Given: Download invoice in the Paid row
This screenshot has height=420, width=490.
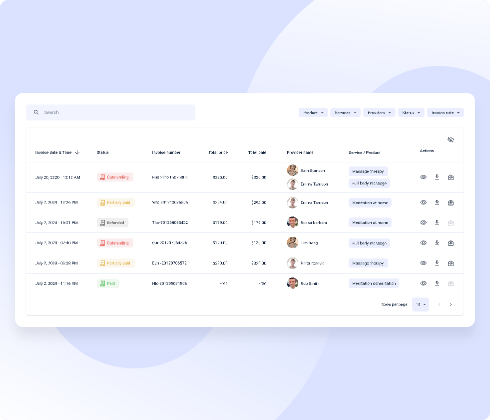Looking at the screenshot, I should click(437, 283).
